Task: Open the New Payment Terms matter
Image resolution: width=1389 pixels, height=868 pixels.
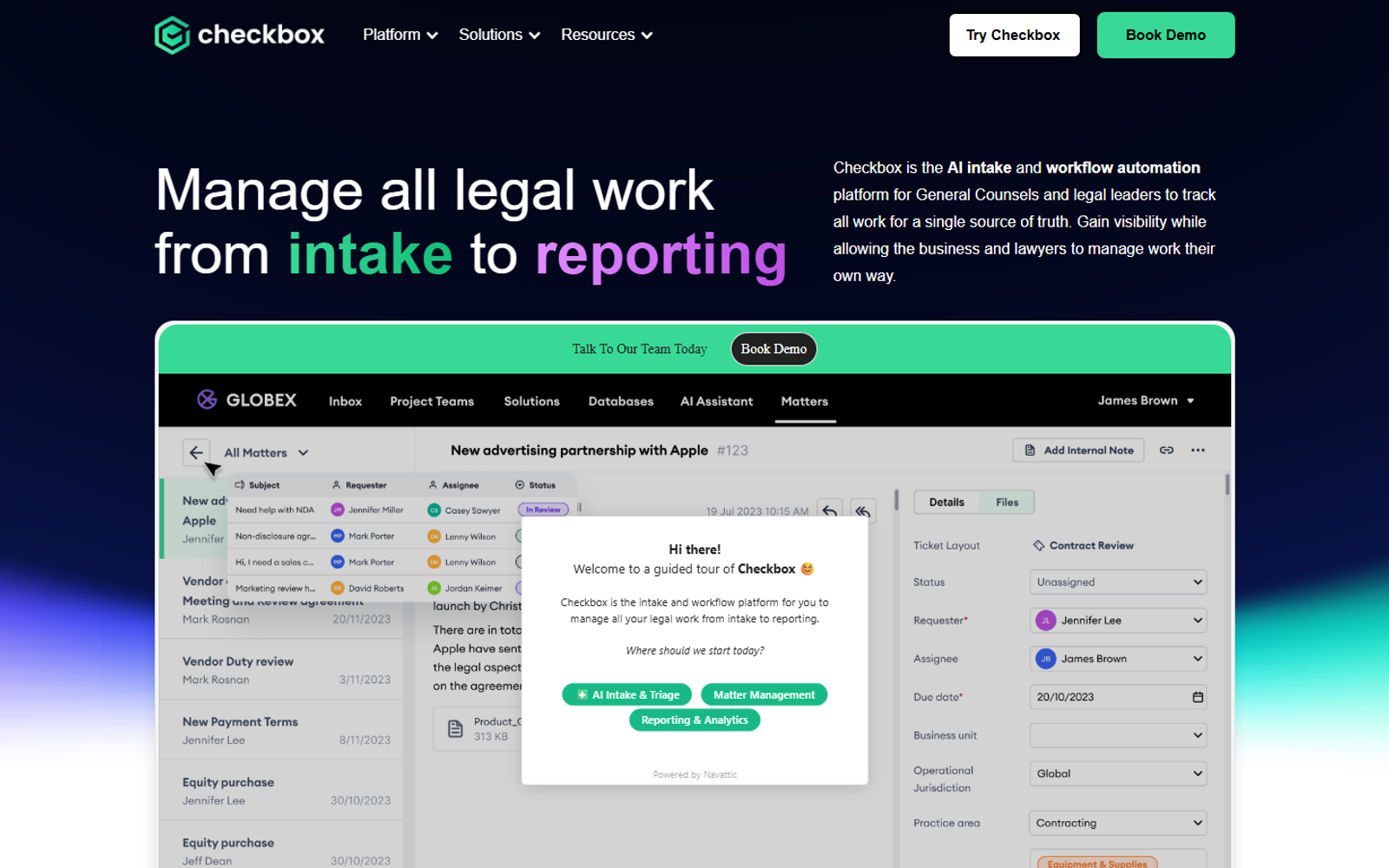Action: (x=281, y=730)
